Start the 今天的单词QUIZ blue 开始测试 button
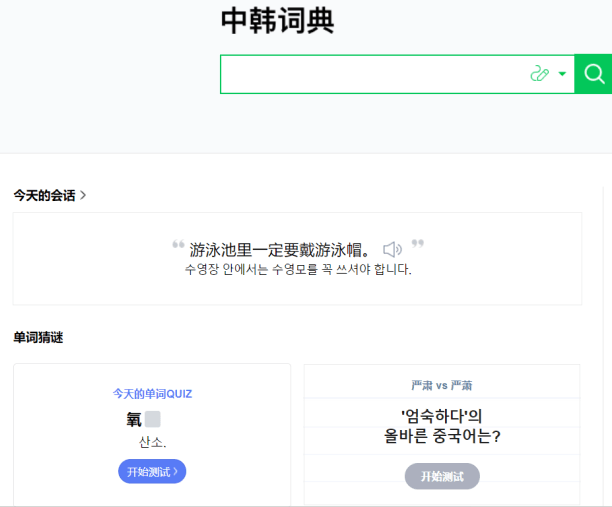This screenshot has width=612, height=507. point(152,471)
